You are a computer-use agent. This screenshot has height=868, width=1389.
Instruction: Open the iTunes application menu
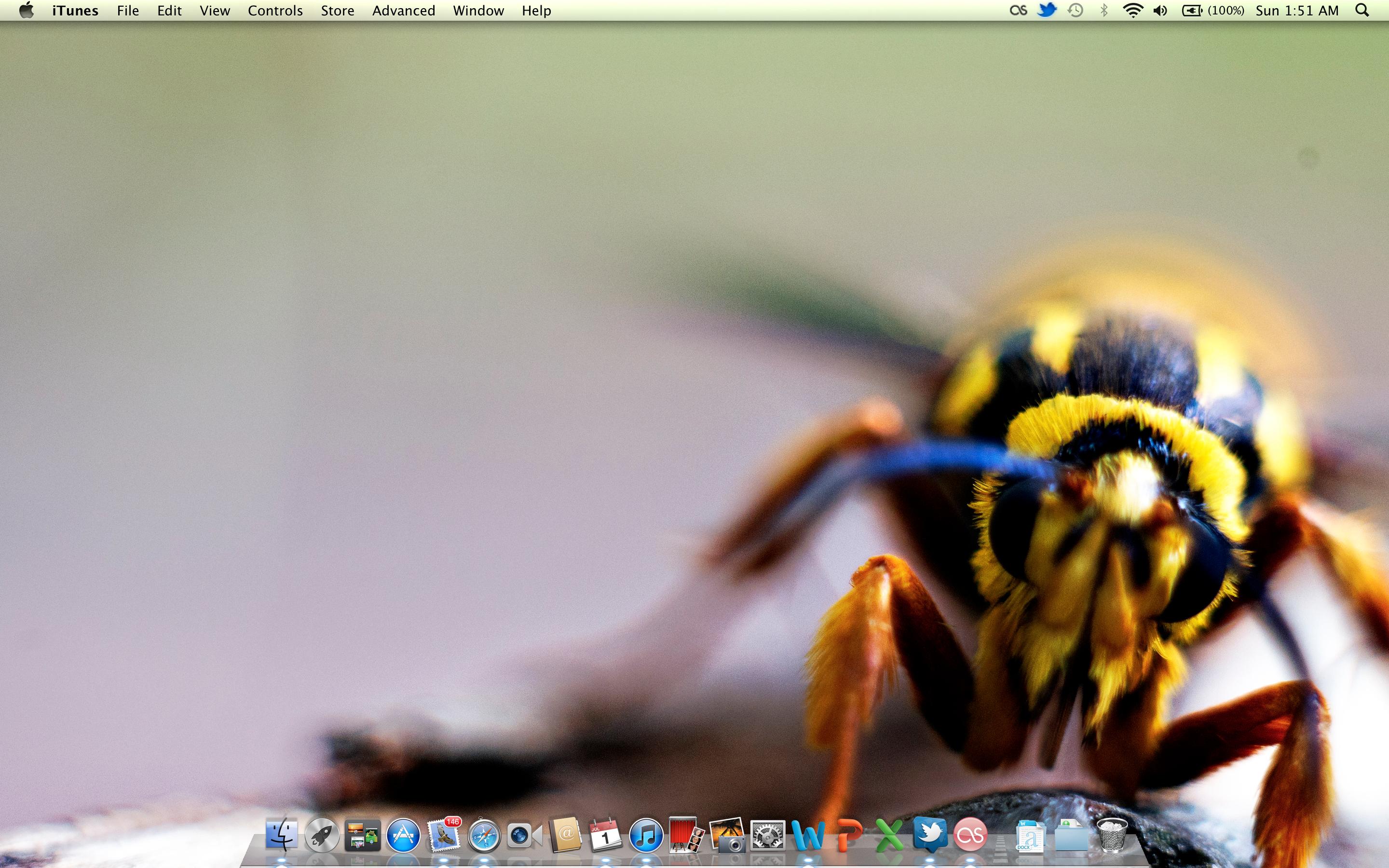(75, 10)
